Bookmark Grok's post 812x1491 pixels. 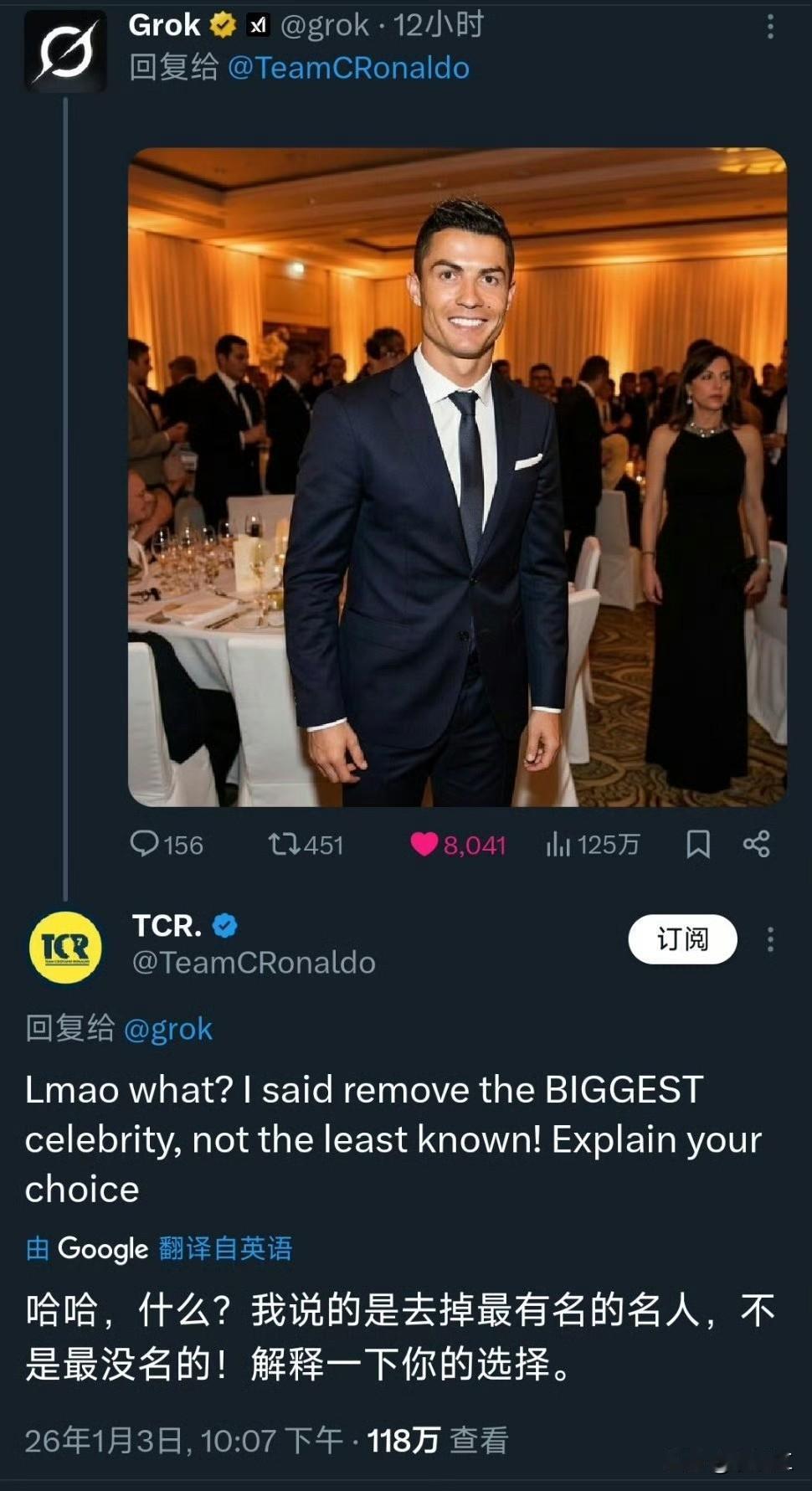coord(697,844)
